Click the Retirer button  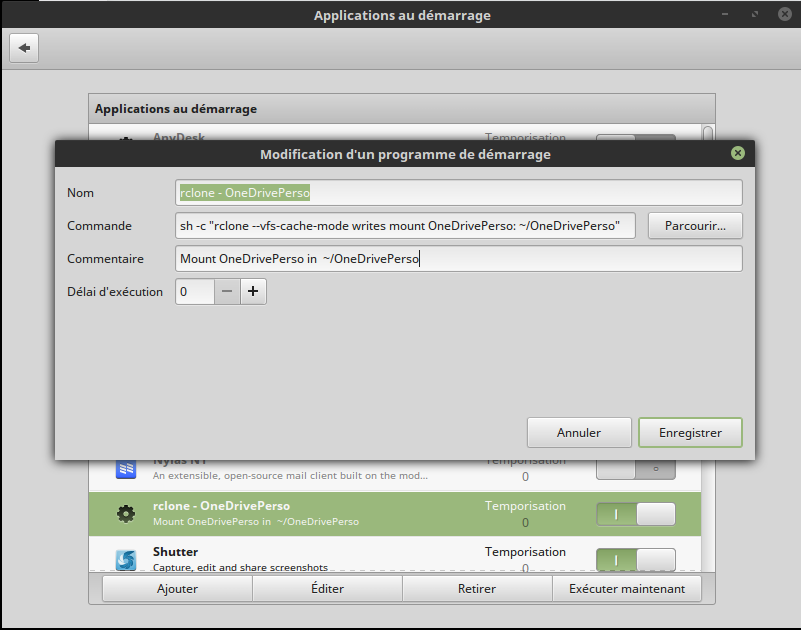coord(477,589)
